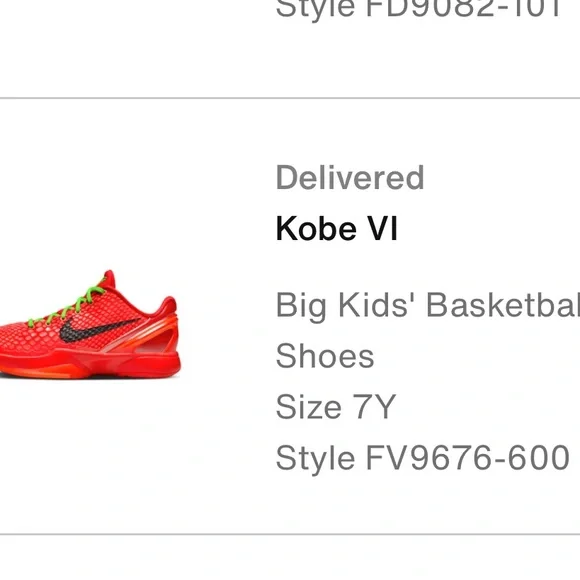Image resolution: width=580 pixels, height=580 pixels.
Task: Click the divider line above the Delivered order
Action: point(290,98)
